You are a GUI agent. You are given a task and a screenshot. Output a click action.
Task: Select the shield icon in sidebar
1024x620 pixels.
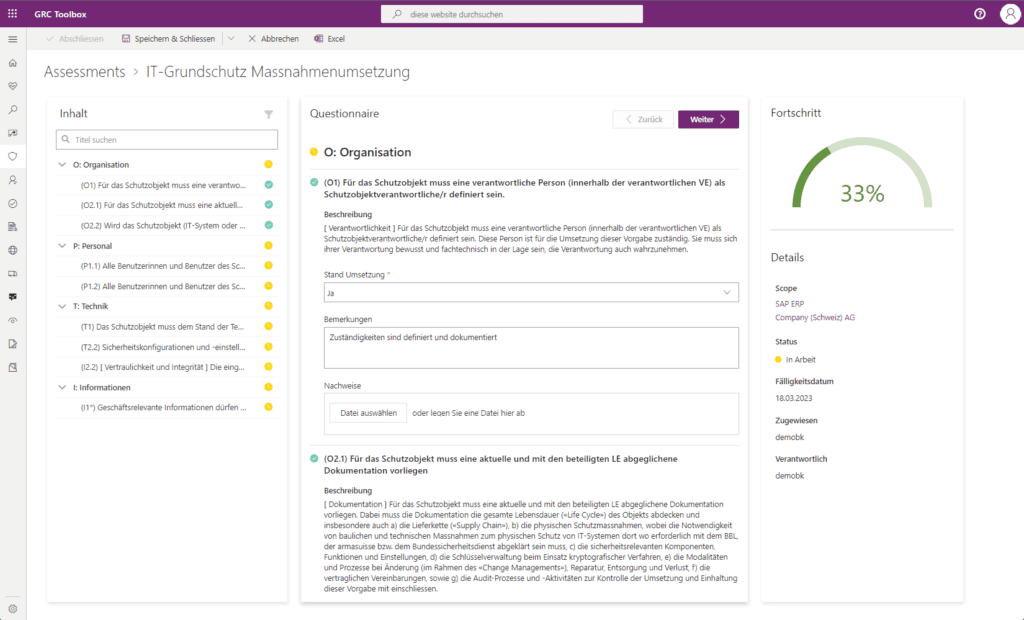pos(12,157)
